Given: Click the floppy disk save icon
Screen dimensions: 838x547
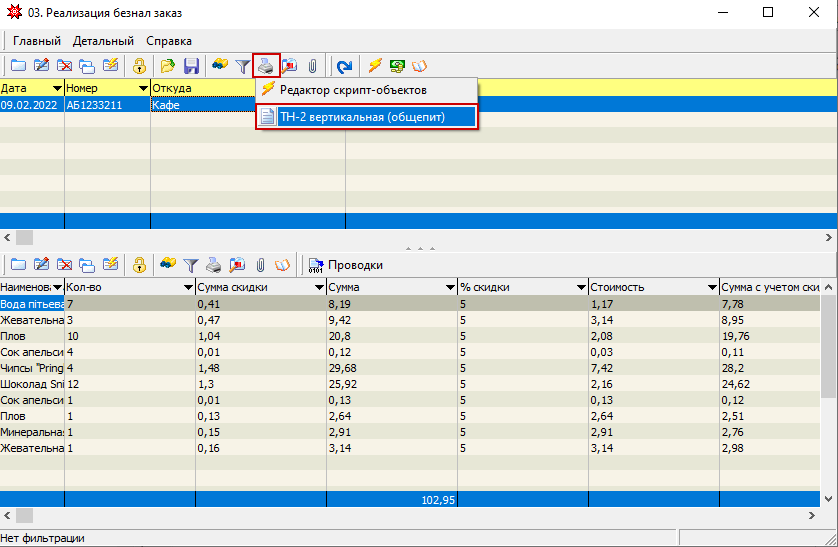Looking at the screenshot, I should (x=190, y=66).
